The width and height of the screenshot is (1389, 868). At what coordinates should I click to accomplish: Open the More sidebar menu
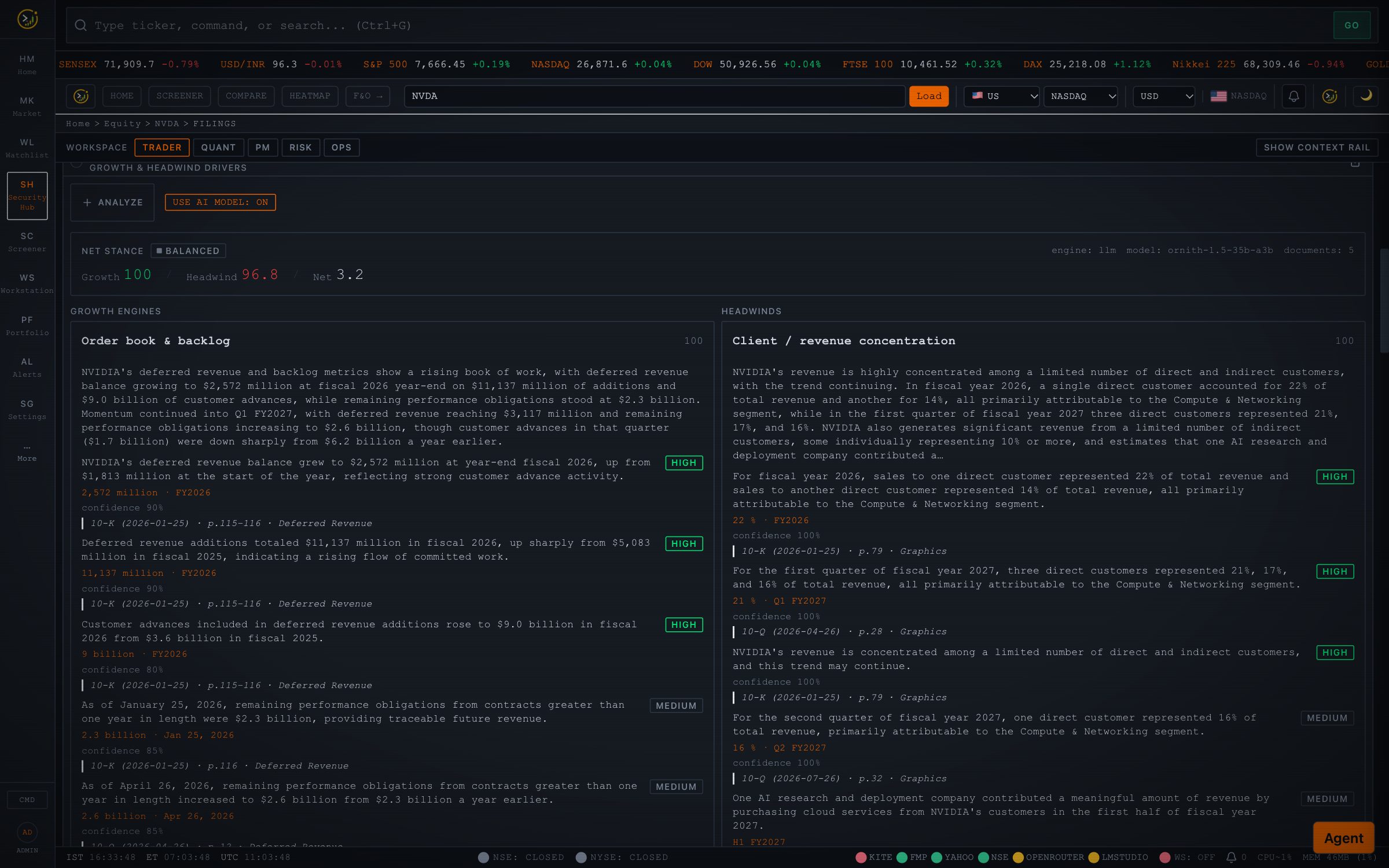coord(27,452)
